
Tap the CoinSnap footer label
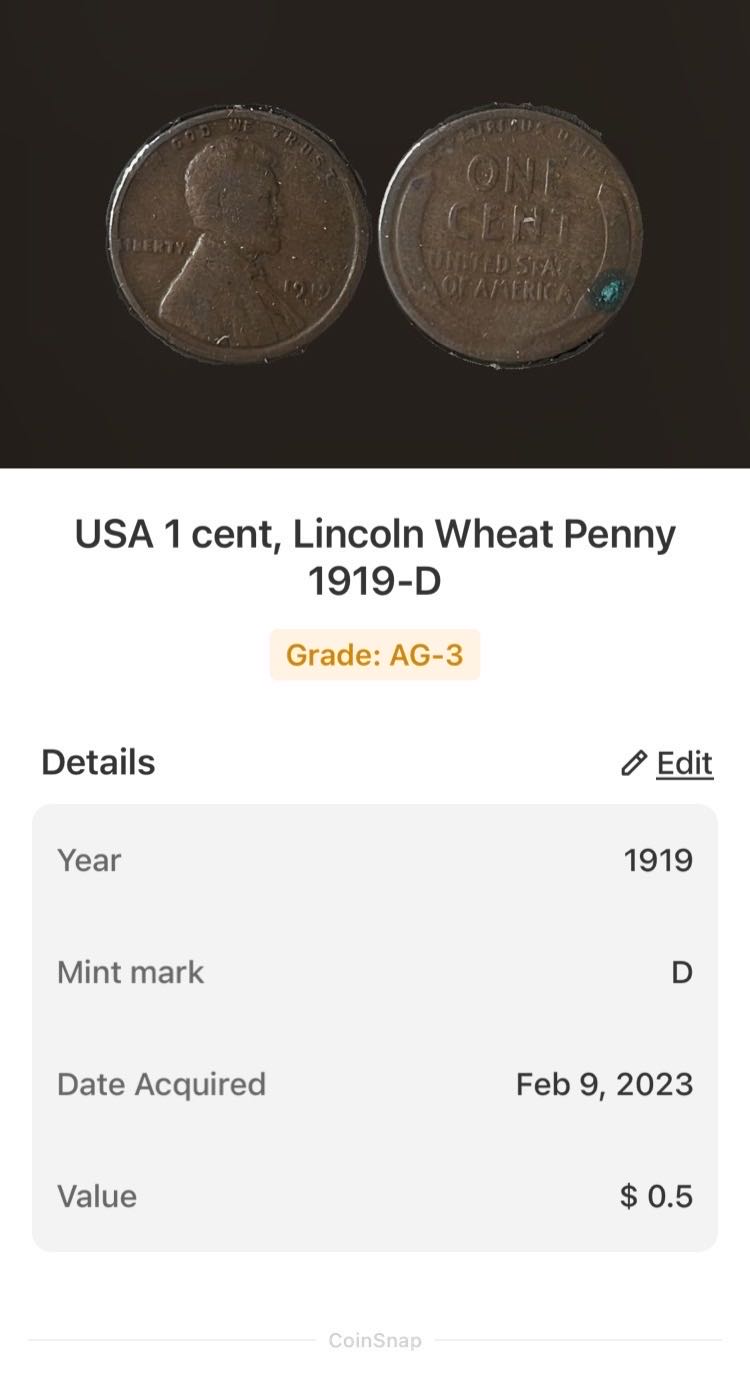click(375, 1340)
